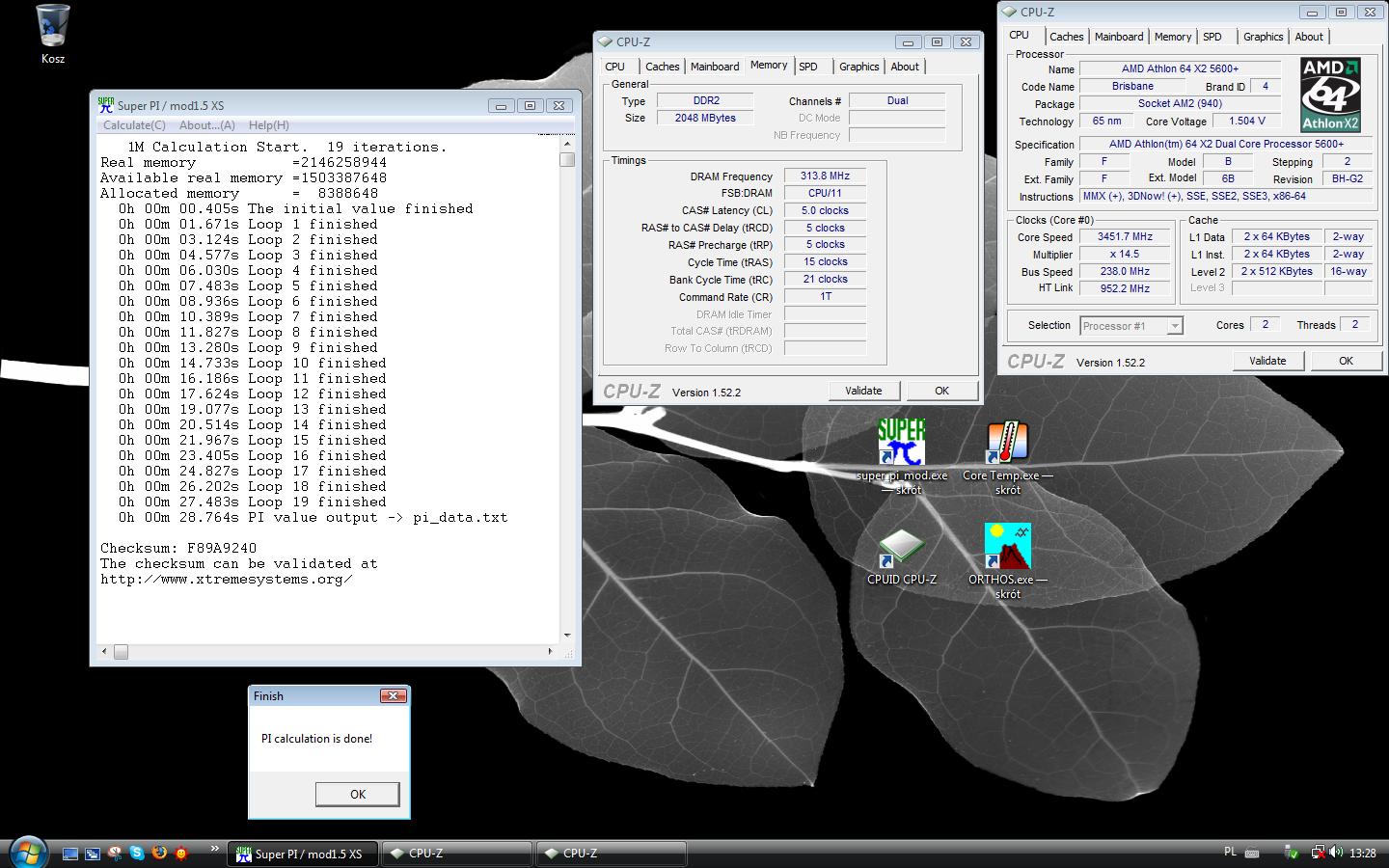Image resolution: width=1389 pixels, height=868 pixels.
Task: Open the Help(H) menu in Super PI
Action: click(x=268, y=125)
